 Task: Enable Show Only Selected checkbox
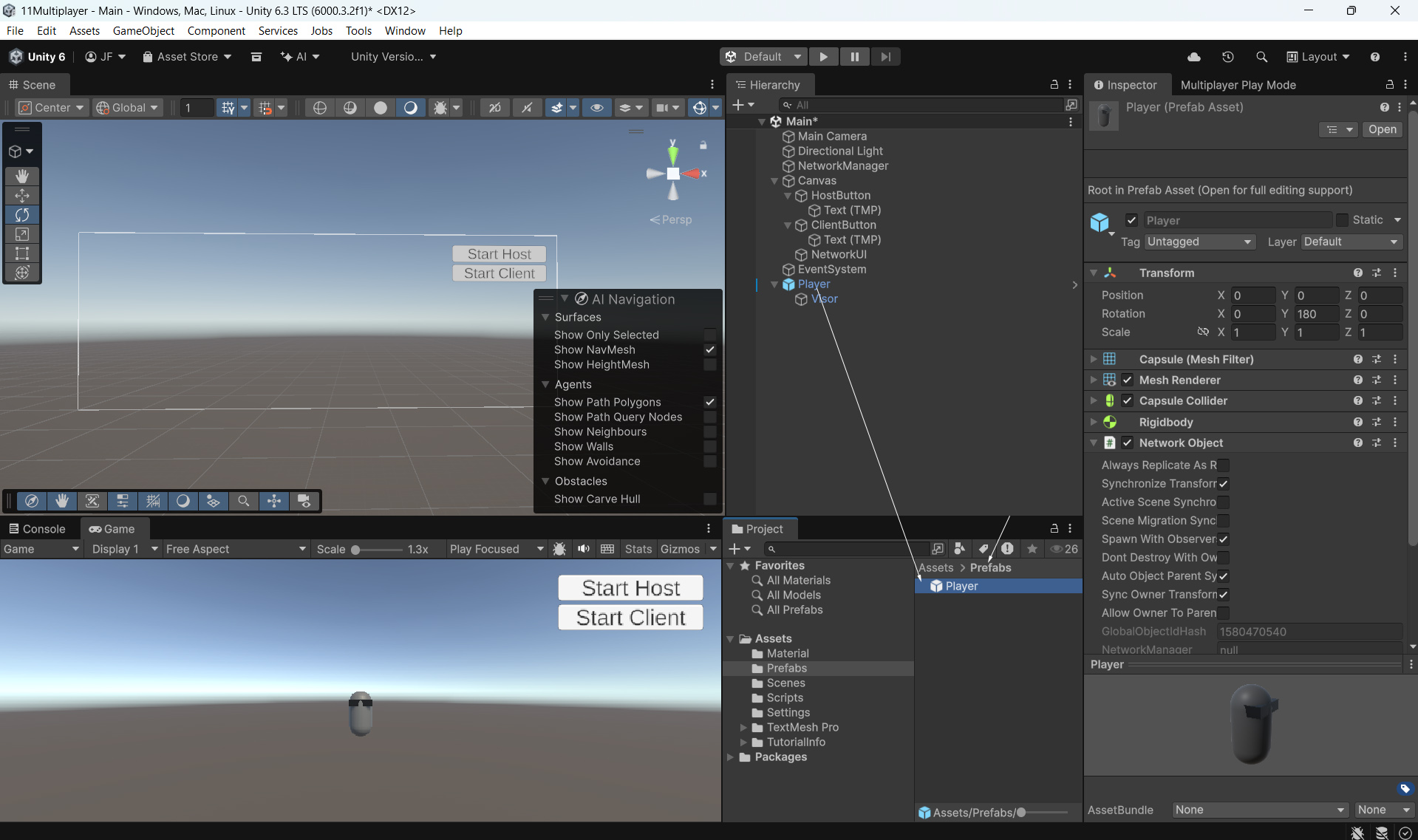pyautogui.click(x=709, y=335)
